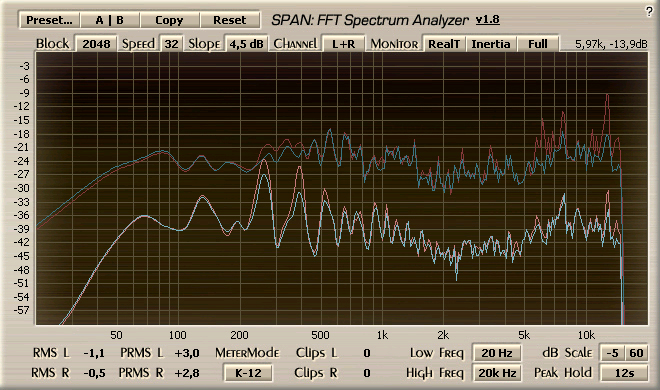The width and height of the screenshot is (660, 390).
Task: Open the K-12 meter mode selector
Action: coord(248,373)
